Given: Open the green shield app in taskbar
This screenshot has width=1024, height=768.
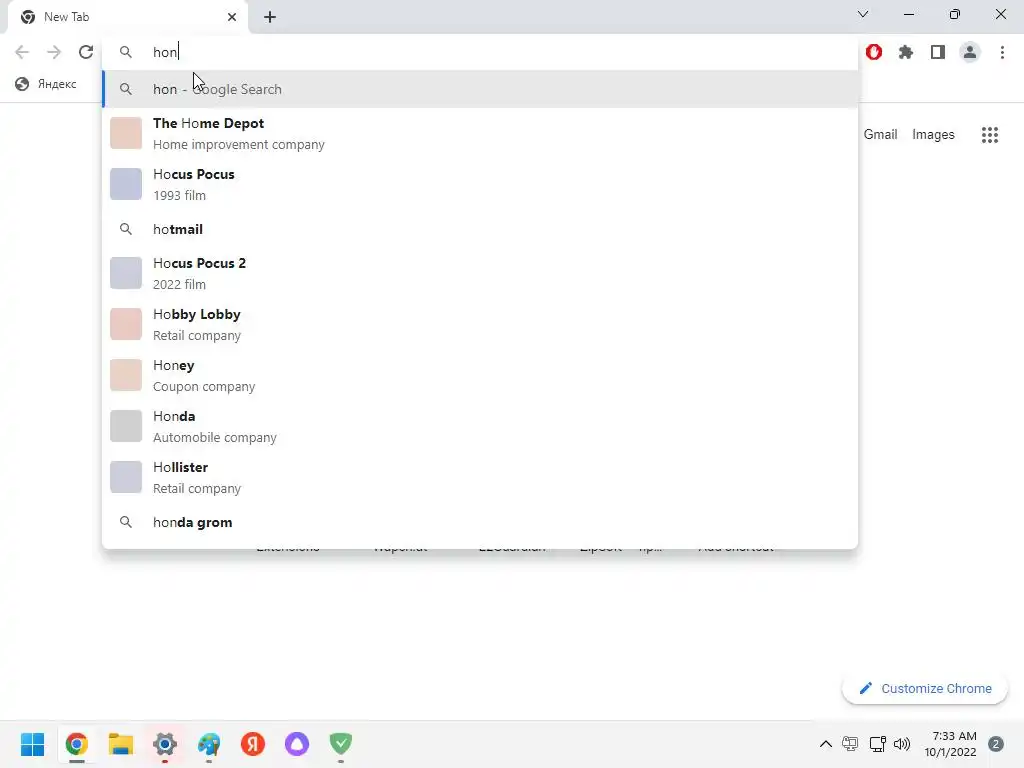Looking at the screenshot, I should pos(341,744).
